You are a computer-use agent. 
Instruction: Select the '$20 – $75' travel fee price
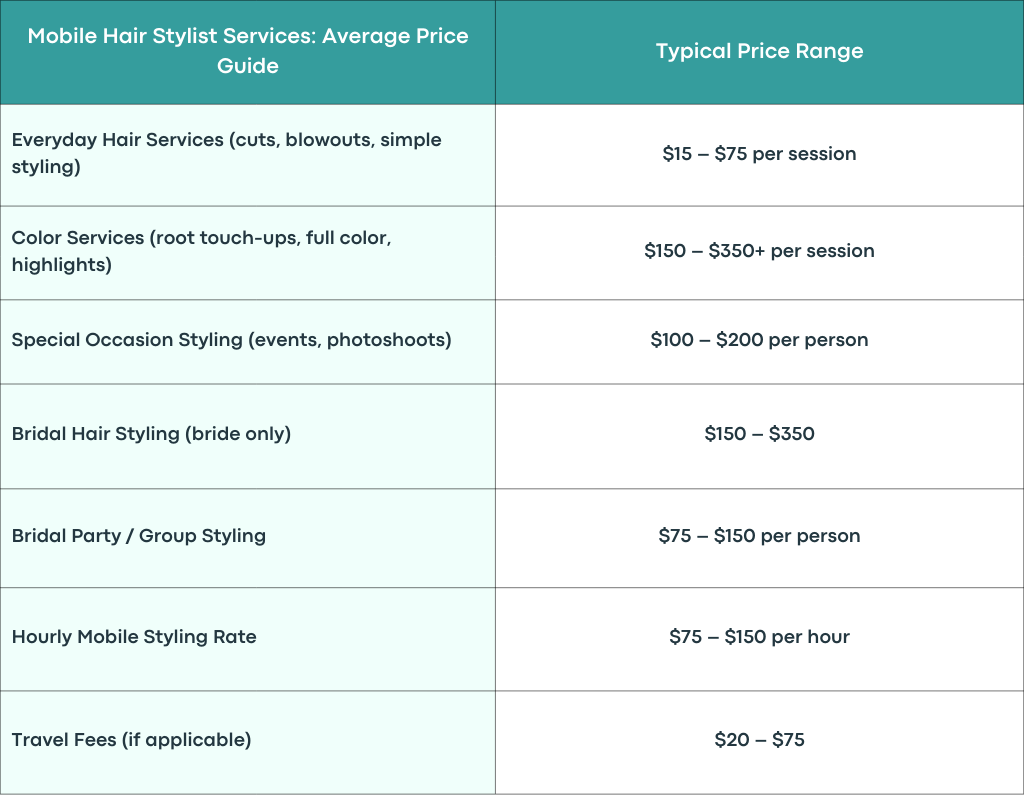click(x=760, y=739)
